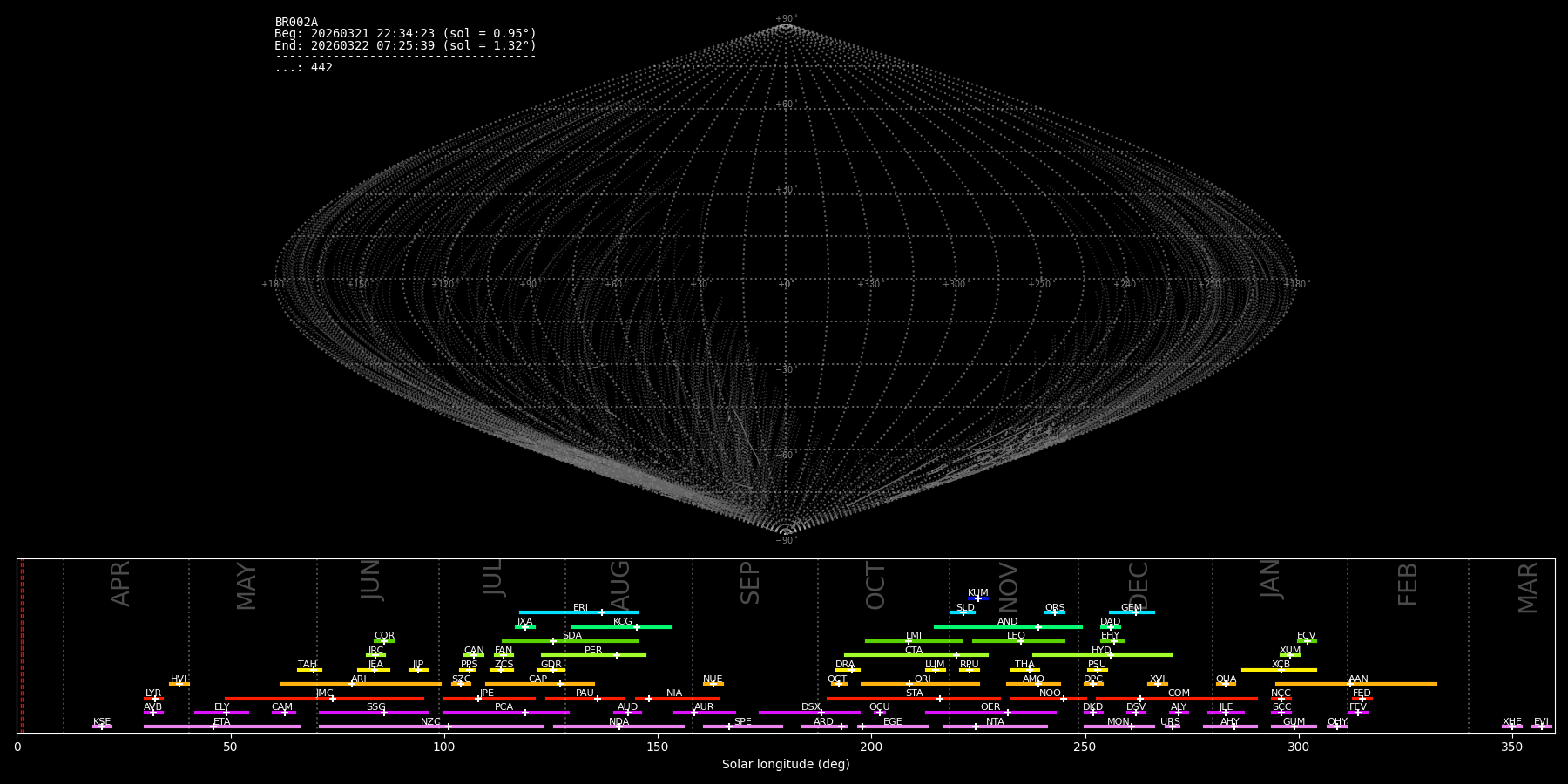
Task: Click the SPE shower label
Action: (742, 722)
